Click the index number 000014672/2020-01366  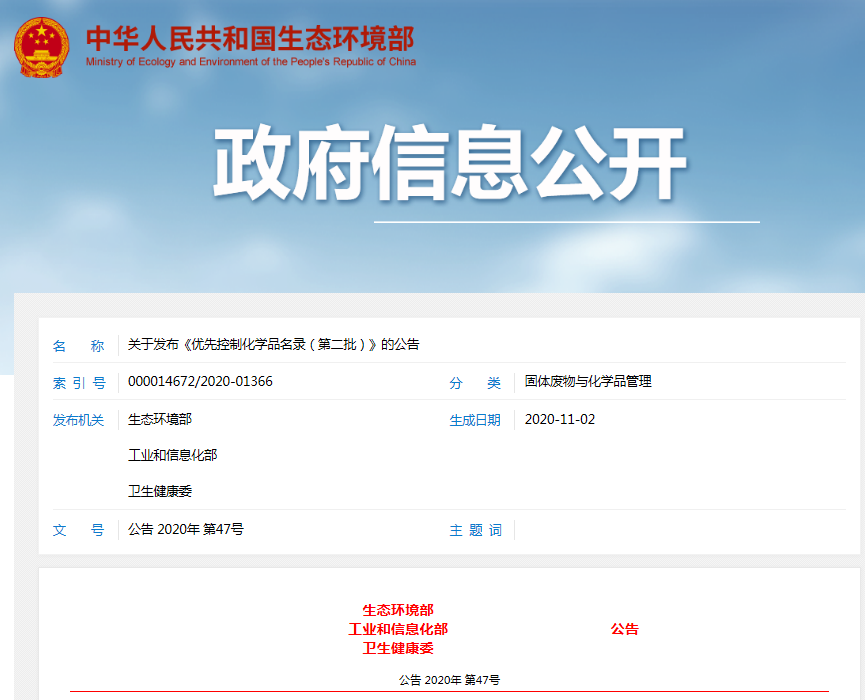pyautogui.click(x=200, y=382)
